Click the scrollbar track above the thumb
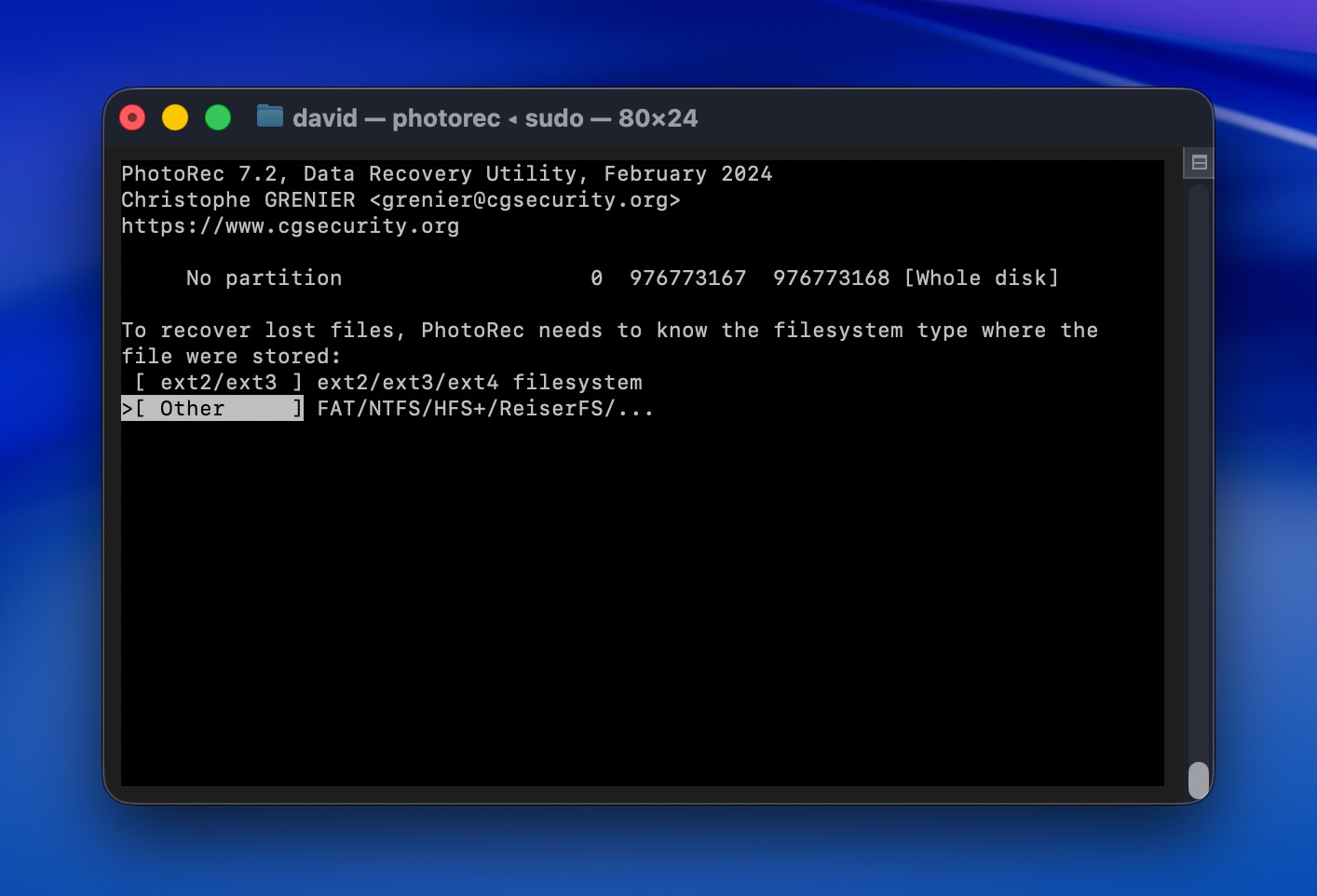The image size is (1317, 896). point(1197,466)
